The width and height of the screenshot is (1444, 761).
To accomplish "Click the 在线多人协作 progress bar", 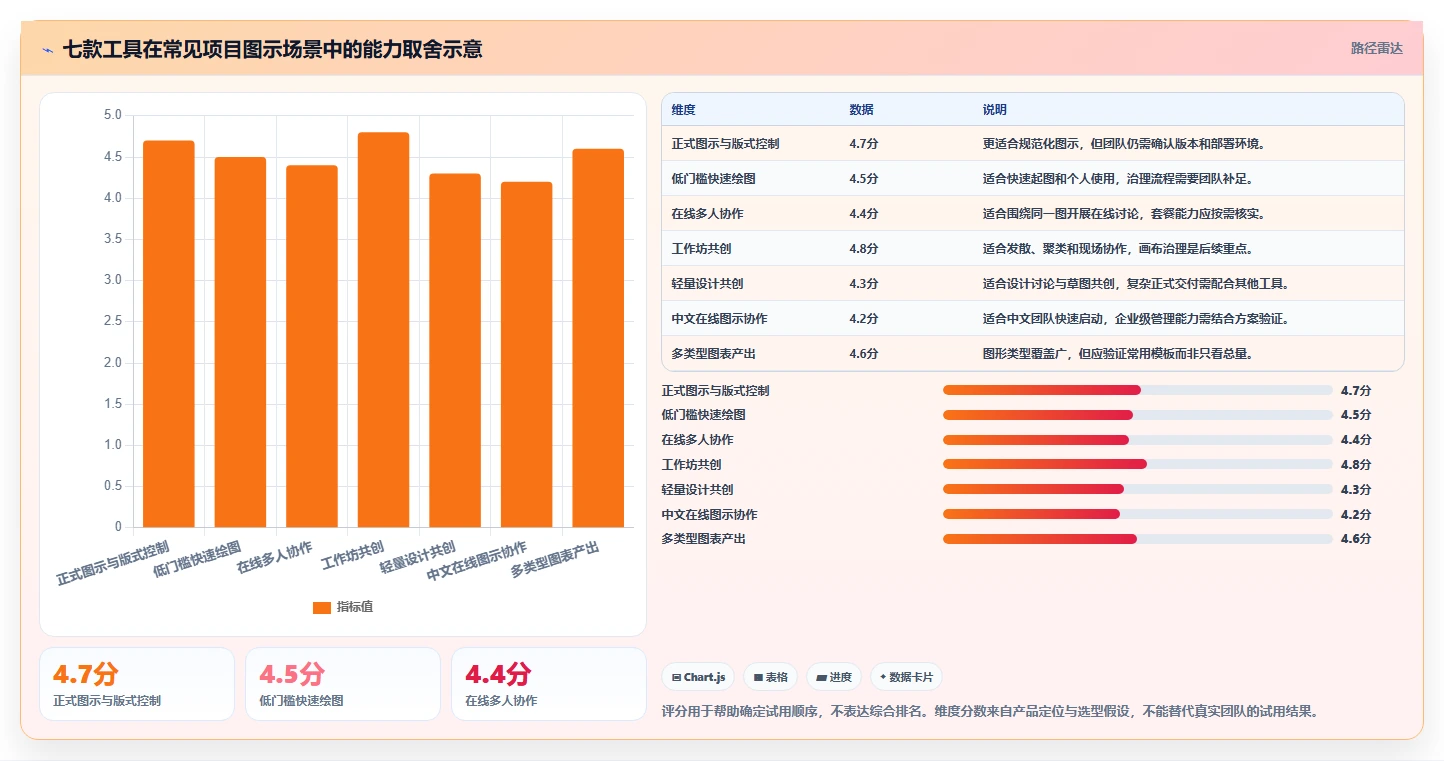I will pyautogui.click(x=1138, y=440).
